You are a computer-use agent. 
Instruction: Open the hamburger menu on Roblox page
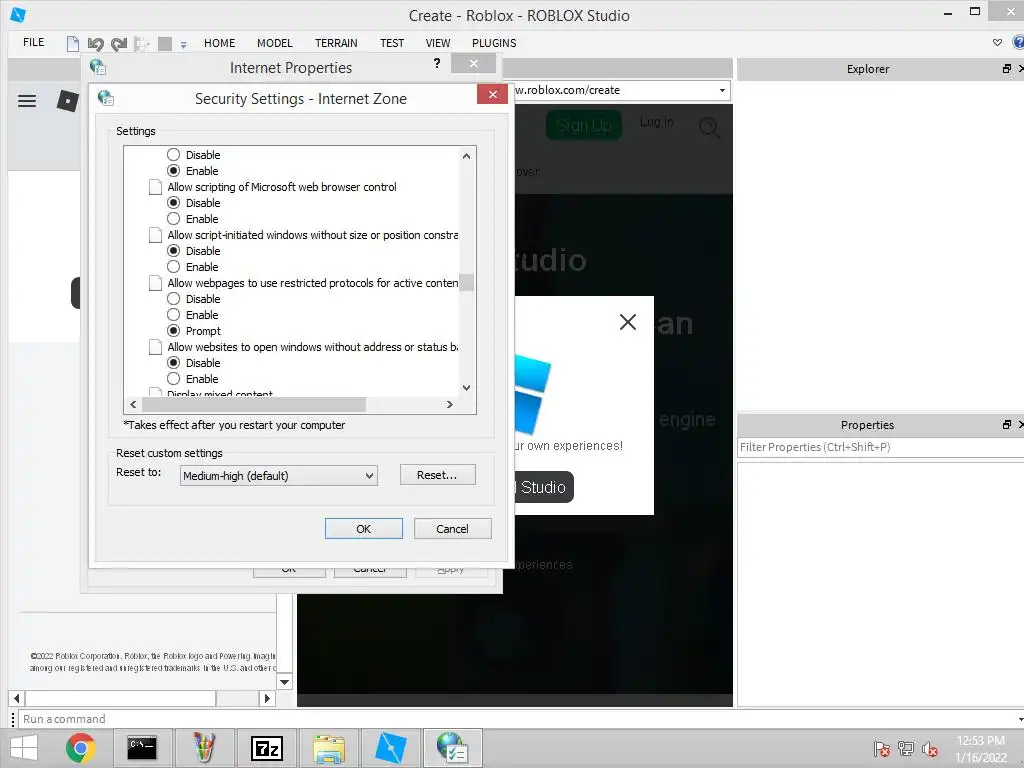click(x=27, y=101)
